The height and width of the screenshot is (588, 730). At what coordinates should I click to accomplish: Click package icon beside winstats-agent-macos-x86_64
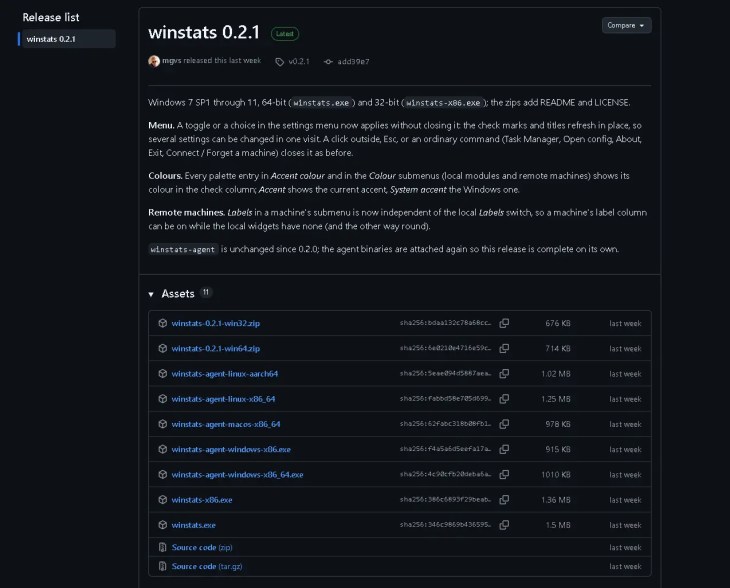pyautogui.click(x=162, y=424)
